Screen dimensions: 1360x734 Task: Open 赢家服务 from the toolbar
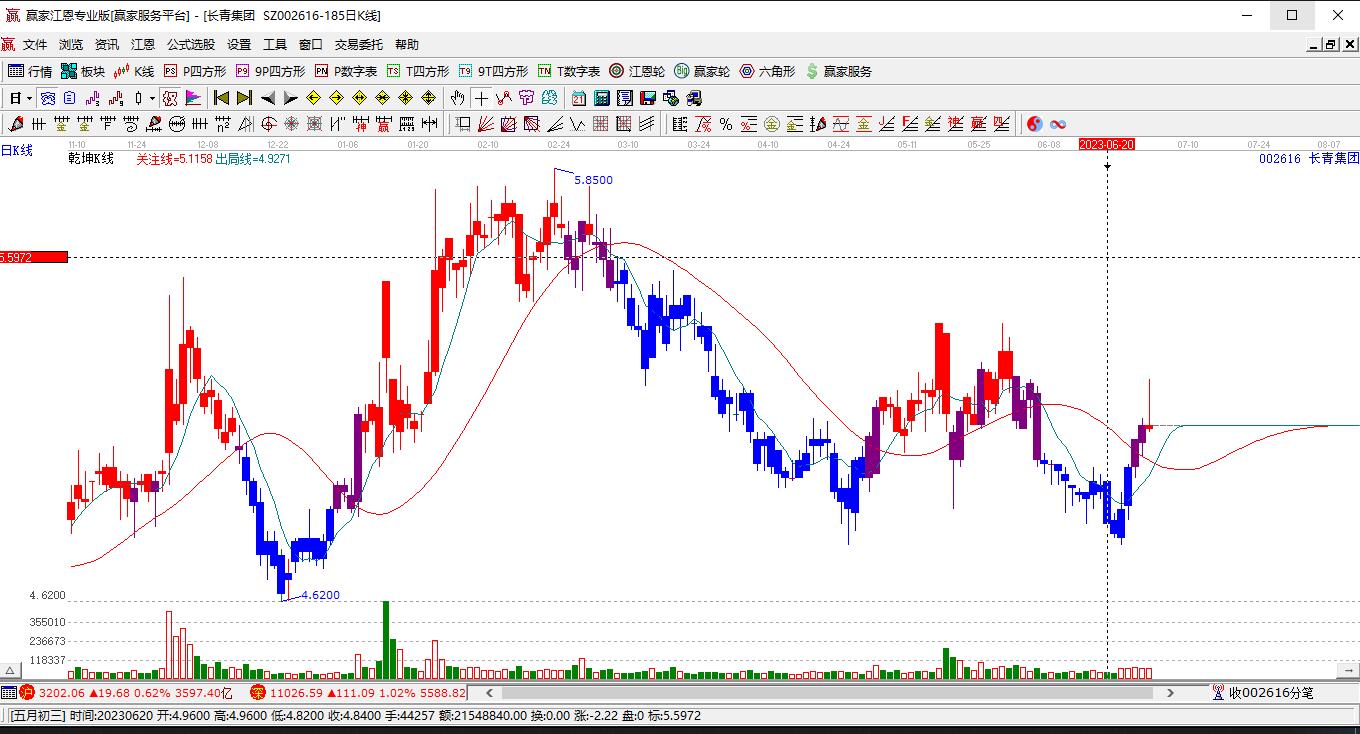pyautogui.click(x=838, y=71)
